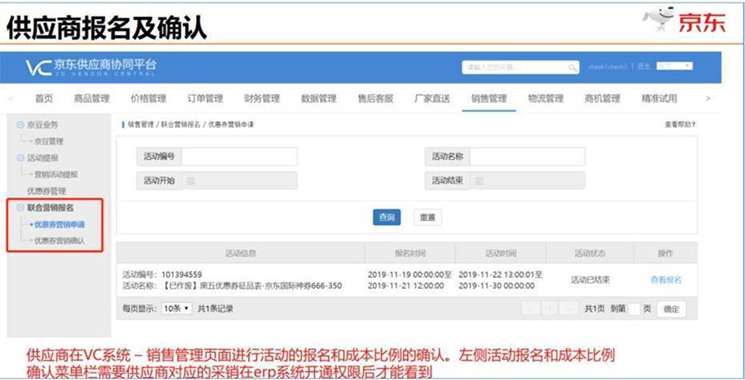
Task: Open the 活动开始 date picker calendar icon
Action: [191, 181]
